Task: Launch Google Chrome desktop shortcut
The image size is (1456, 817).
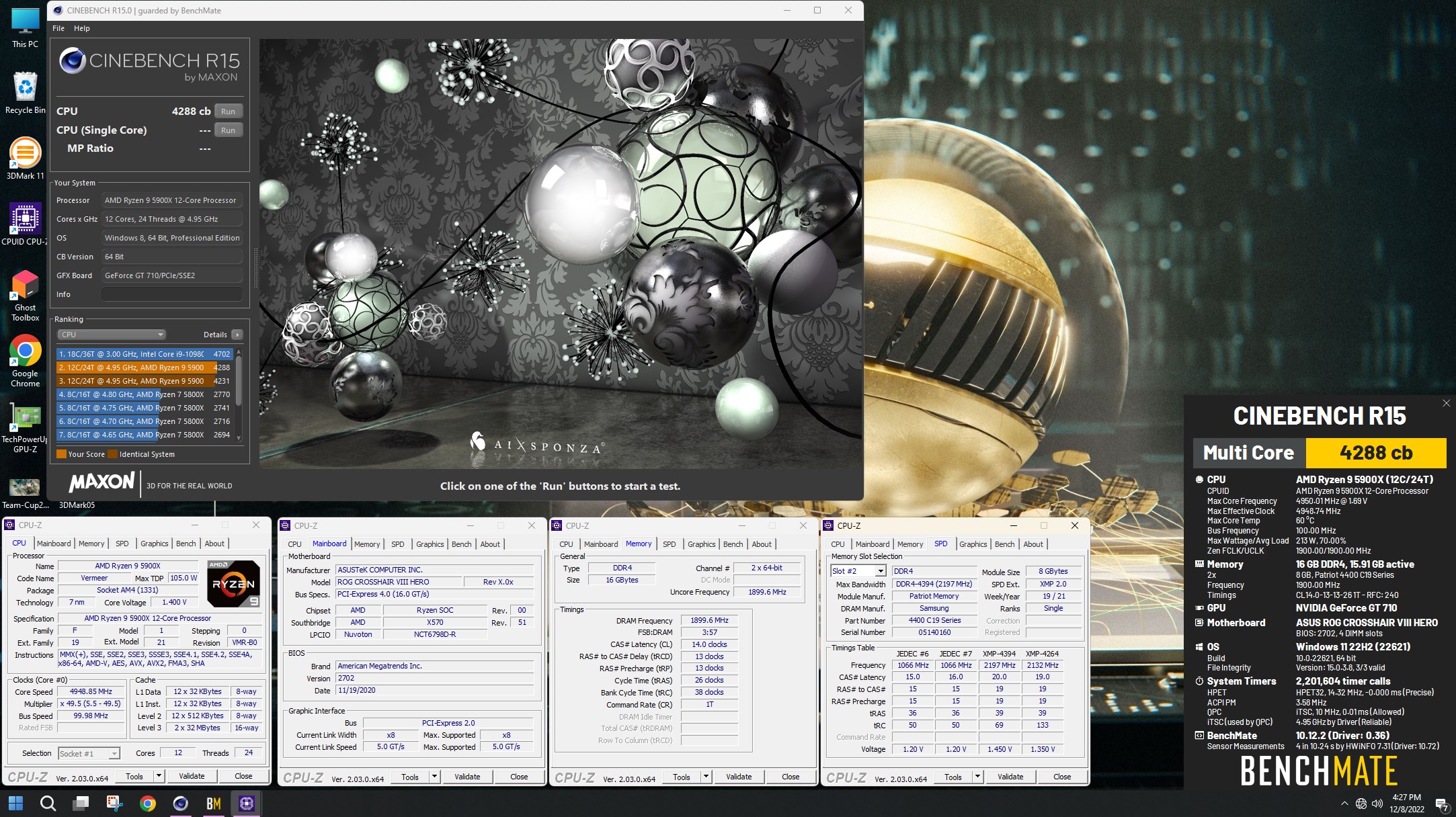Action: (x=25, y=361)
